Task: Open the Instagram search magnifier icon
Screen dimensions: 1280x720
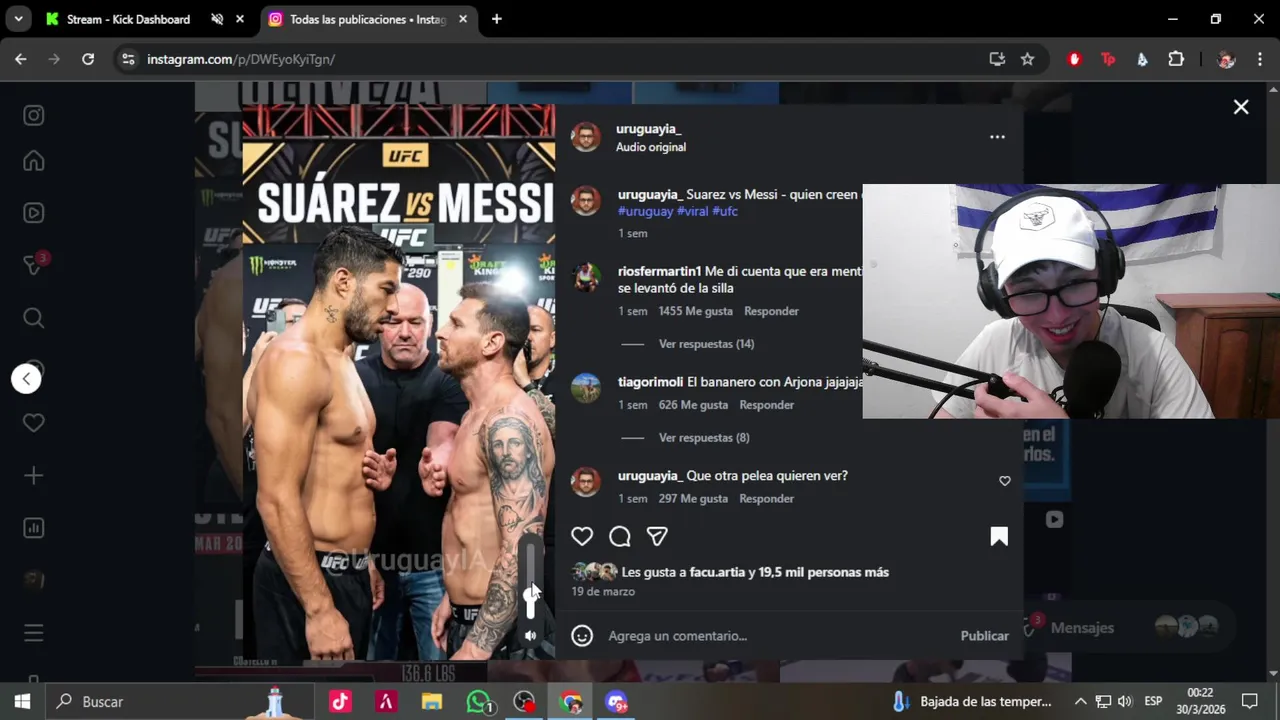Action: (34, 318)
